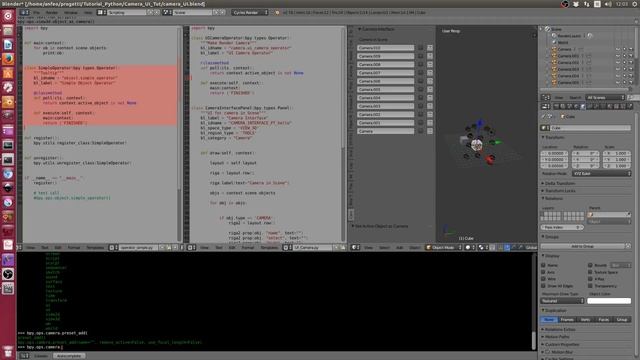Screen dimensions: 640x360
Task: Open the Material properties tab
Action: coord(609,107)
